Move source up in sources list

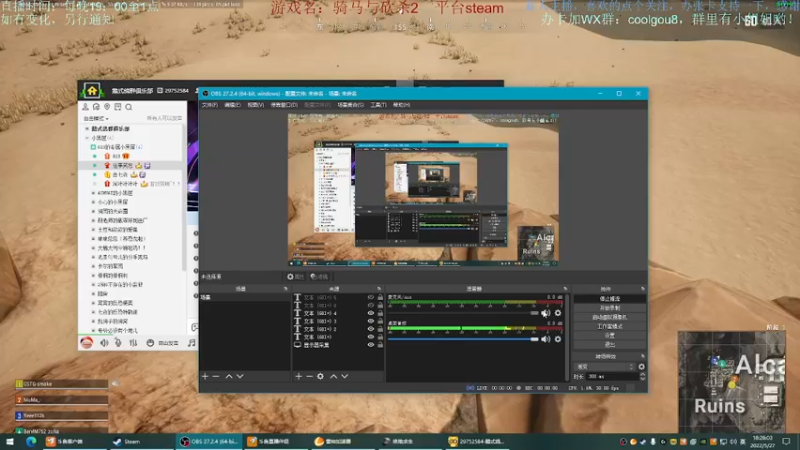(334, 376)
